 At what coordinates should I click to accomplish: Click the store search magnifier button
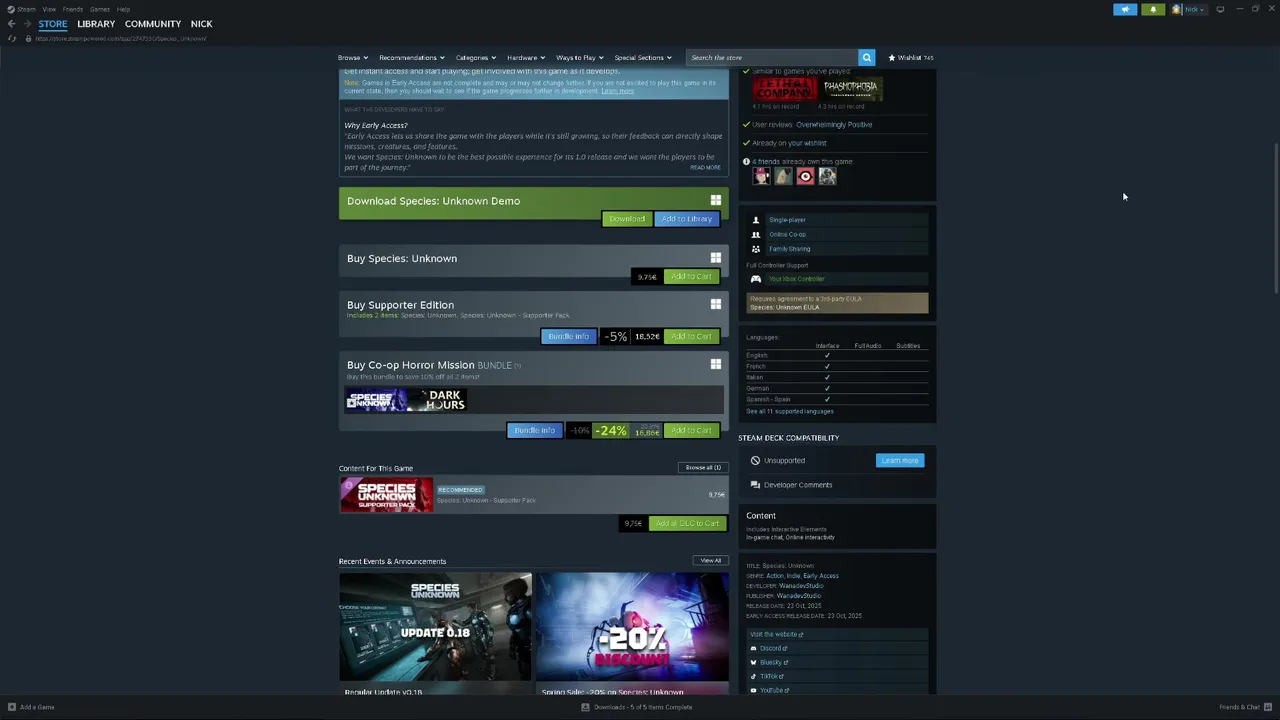(x=866, y=57)
